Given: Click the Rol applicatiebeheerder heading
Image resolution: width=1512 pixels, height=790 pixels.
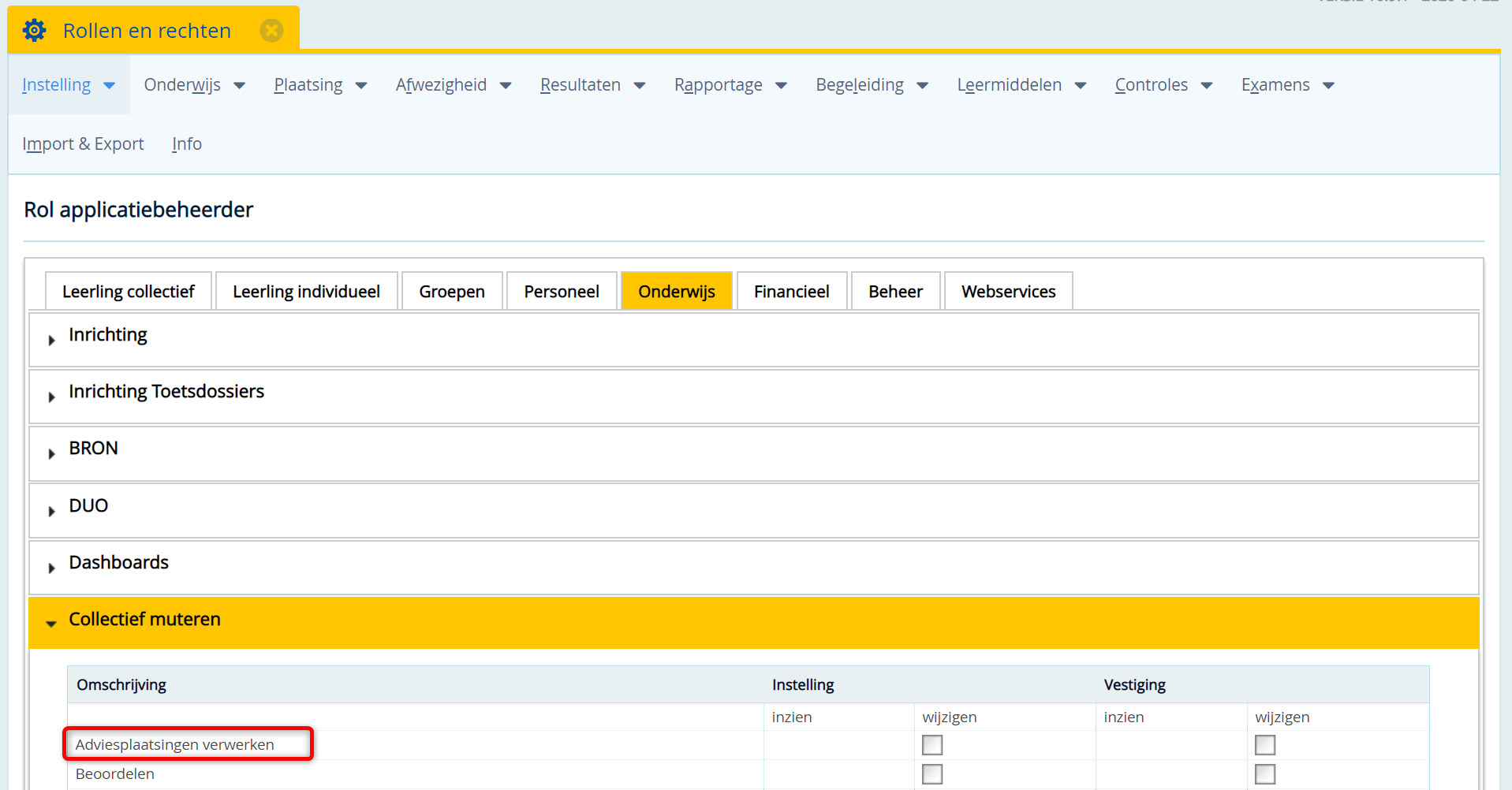Looking at the screenshot, I should tap(139, 210).
